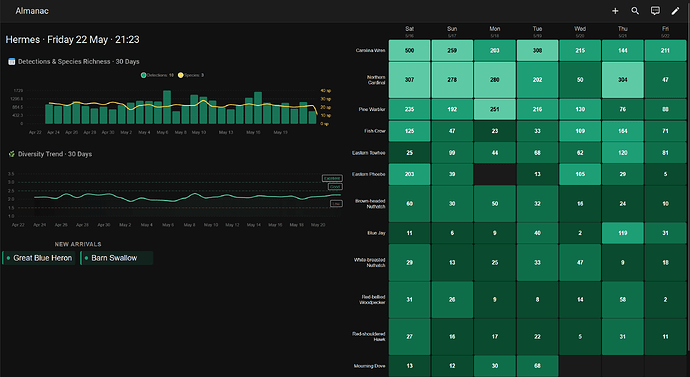Click the Red-bellied Woodpecker row label

pyautogui.click(x=372, y=300)
